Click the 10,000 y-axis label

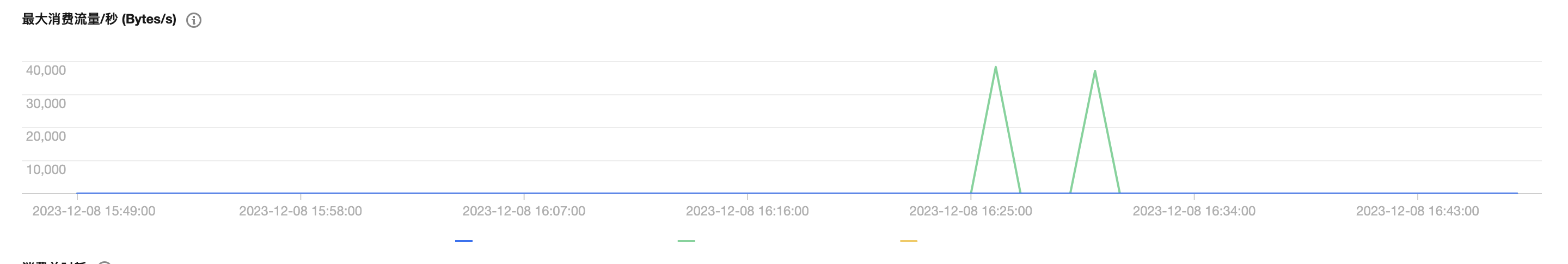point(46,170)
